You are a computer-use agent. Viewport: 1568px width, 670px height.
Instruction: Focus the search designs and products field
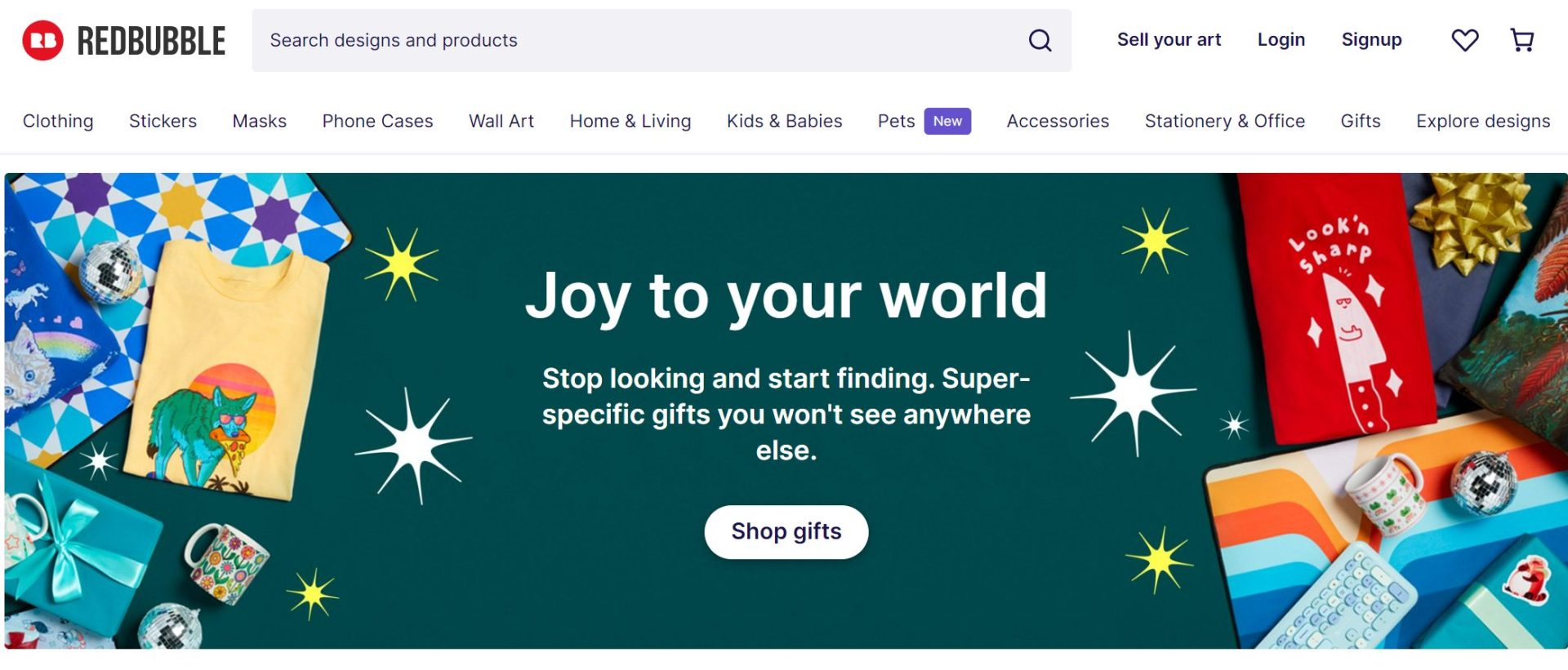[637, 41]
